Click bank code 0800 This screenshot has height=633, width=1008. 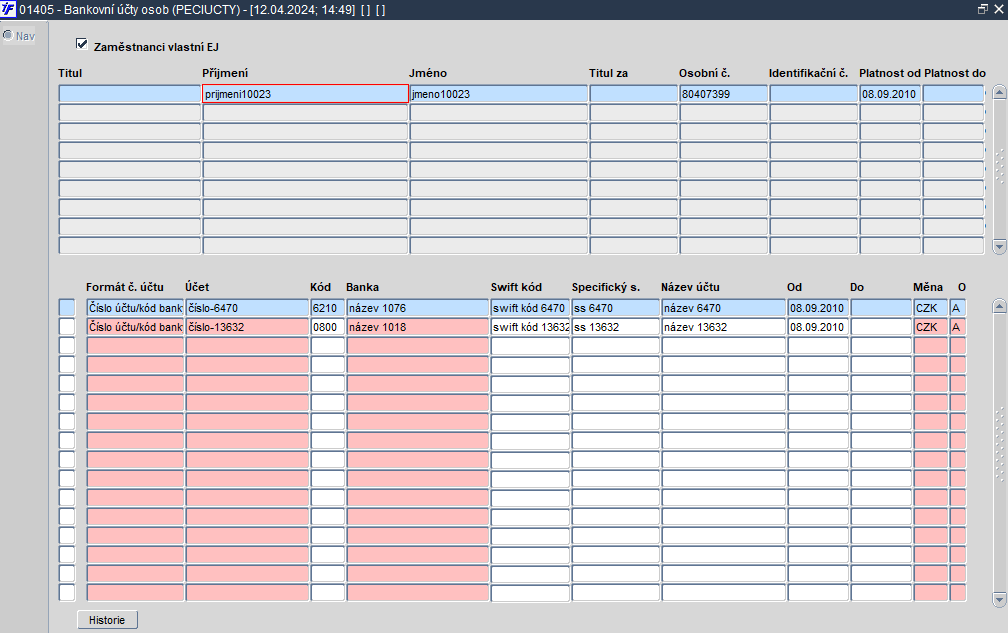point(328,327)
